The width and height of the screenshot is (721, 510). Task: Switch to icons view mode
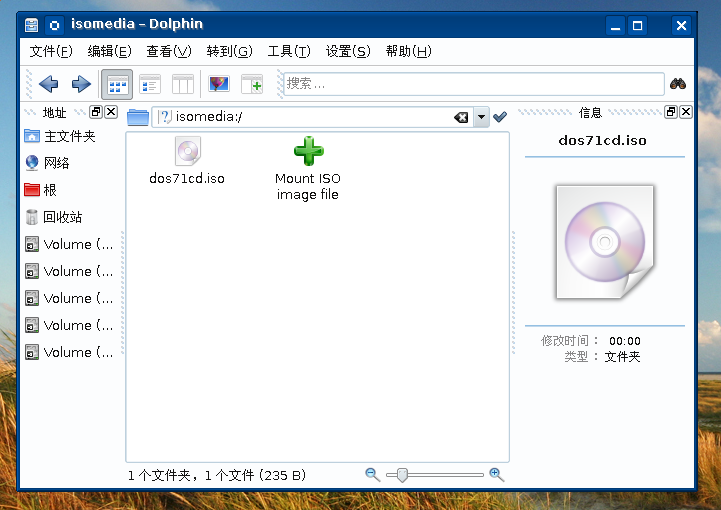click(117, 85)
